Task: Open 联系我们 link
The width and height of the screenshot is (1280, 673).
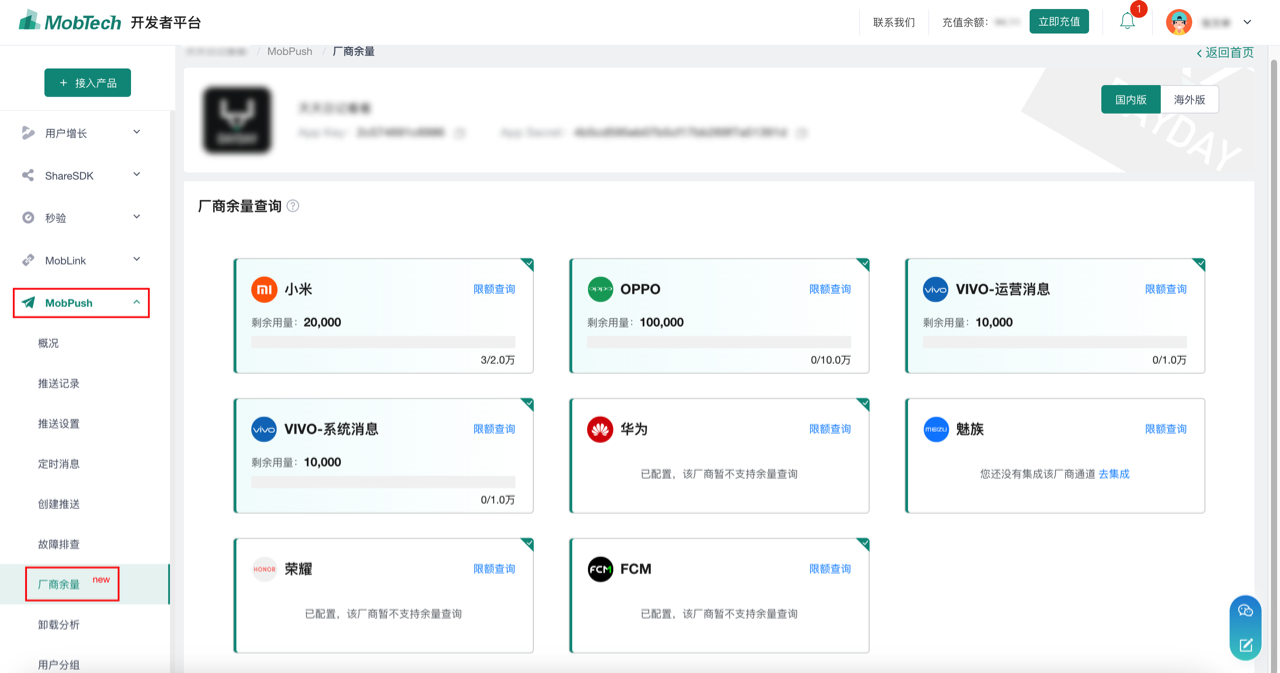Action: pyautogui.click(x=894, y=22)
